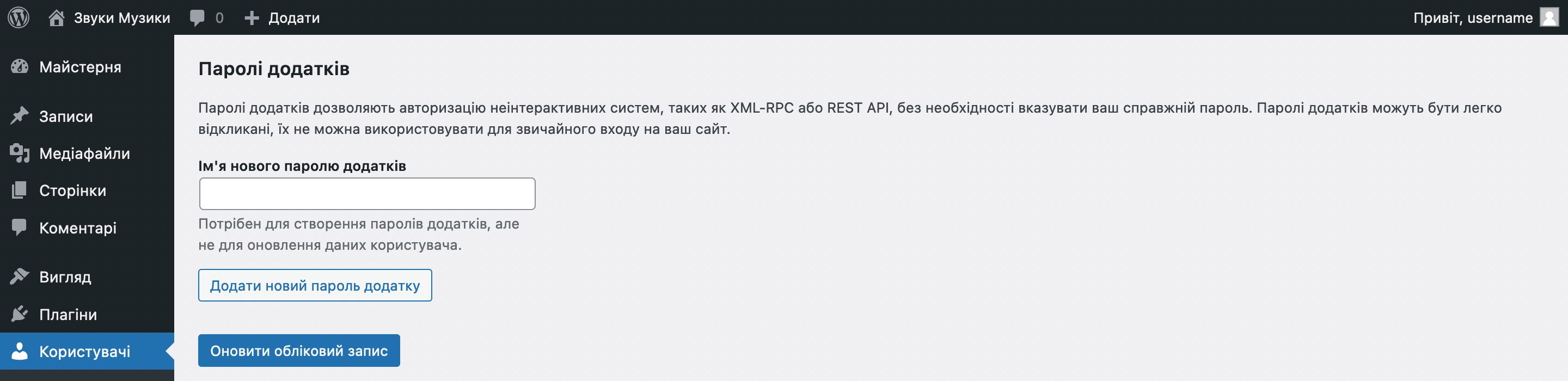Click the Плагіни plug icon
This screenshot has width=1568, height=381.
20,314
